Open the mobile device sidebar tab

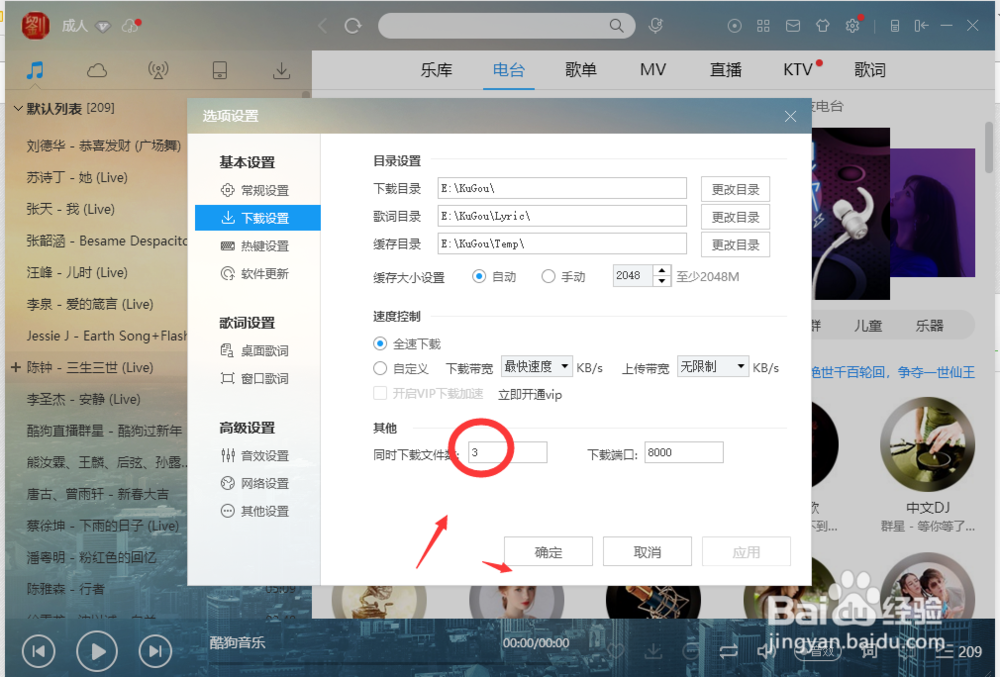click(x=219, y=70)
